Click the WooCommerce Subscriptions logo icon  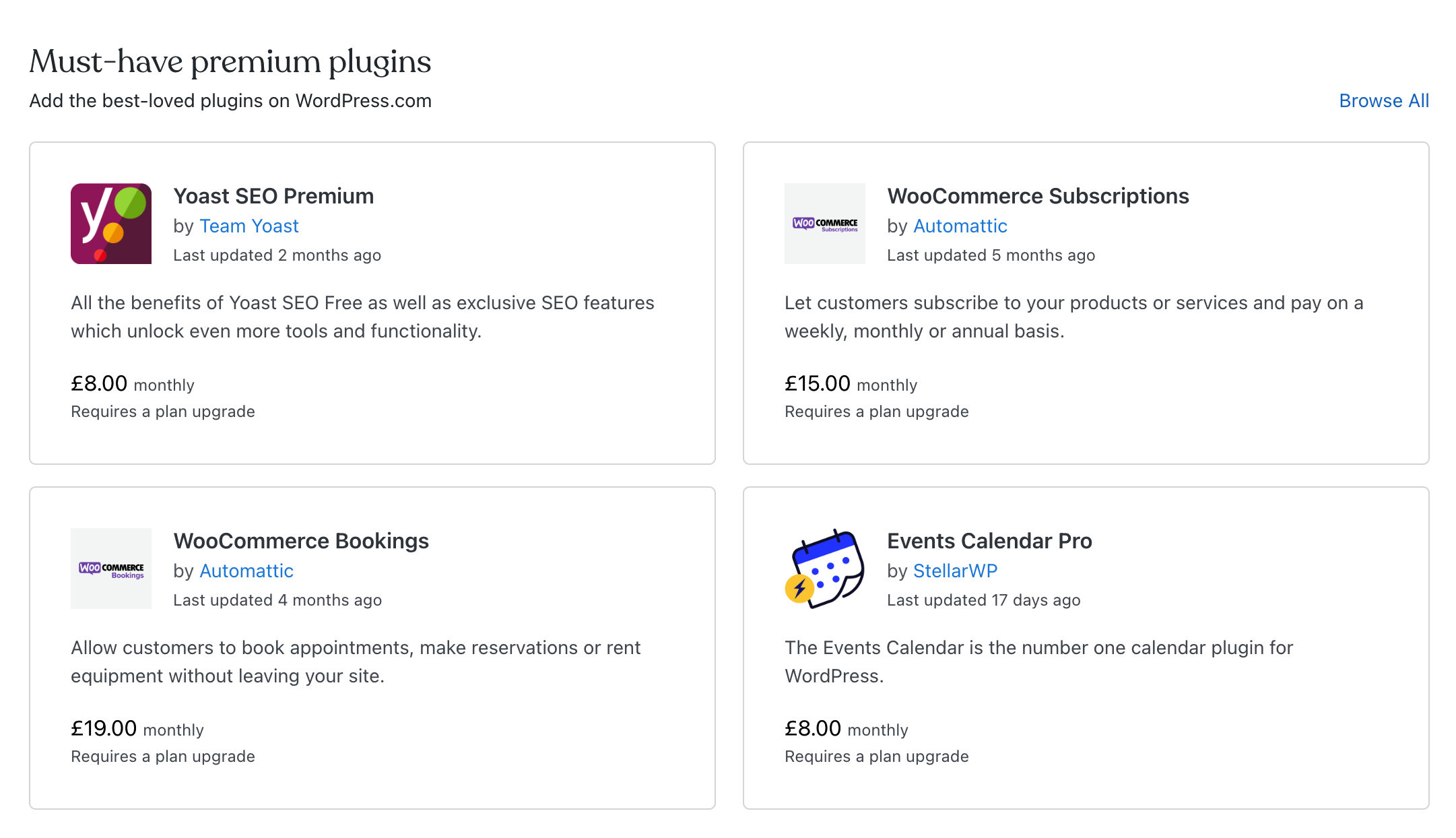point(824,224)
